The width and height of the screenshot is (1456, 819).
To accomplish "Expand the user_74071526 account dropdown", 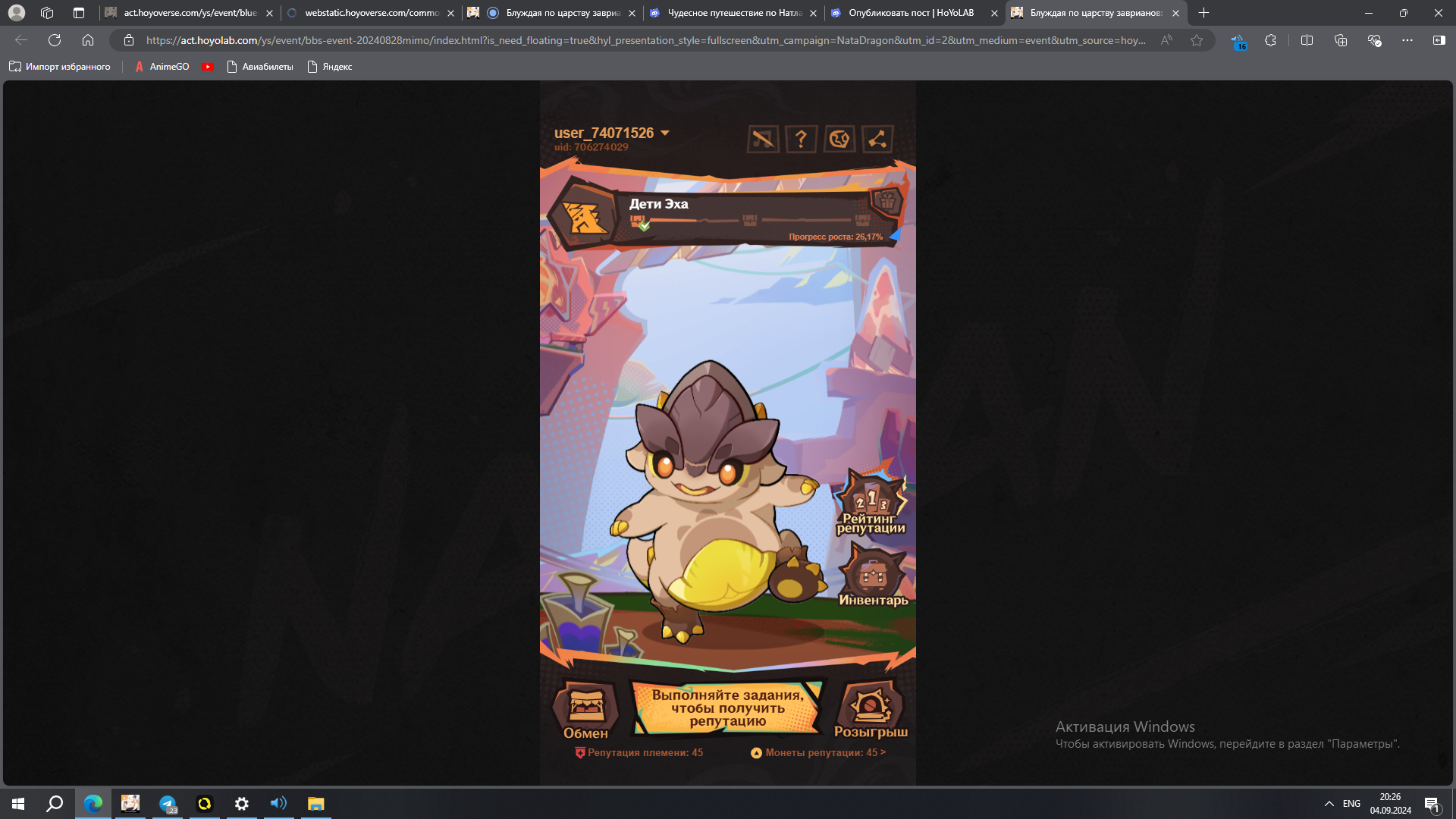I will point(665,133).
